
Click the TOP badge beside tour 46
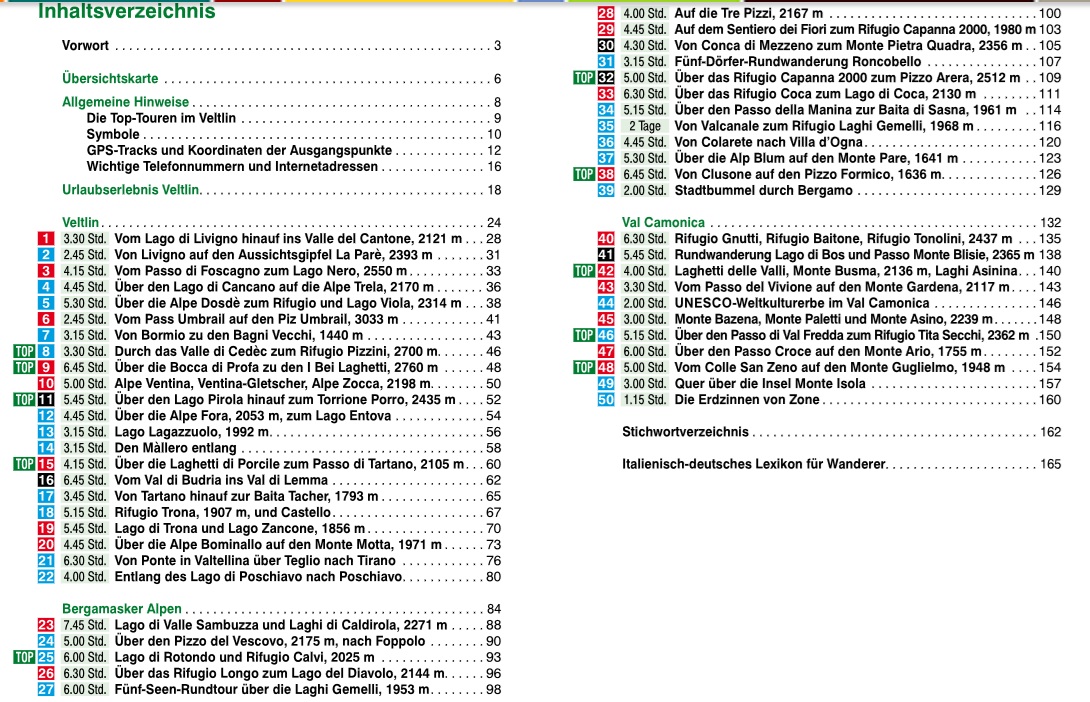[584, 336]
